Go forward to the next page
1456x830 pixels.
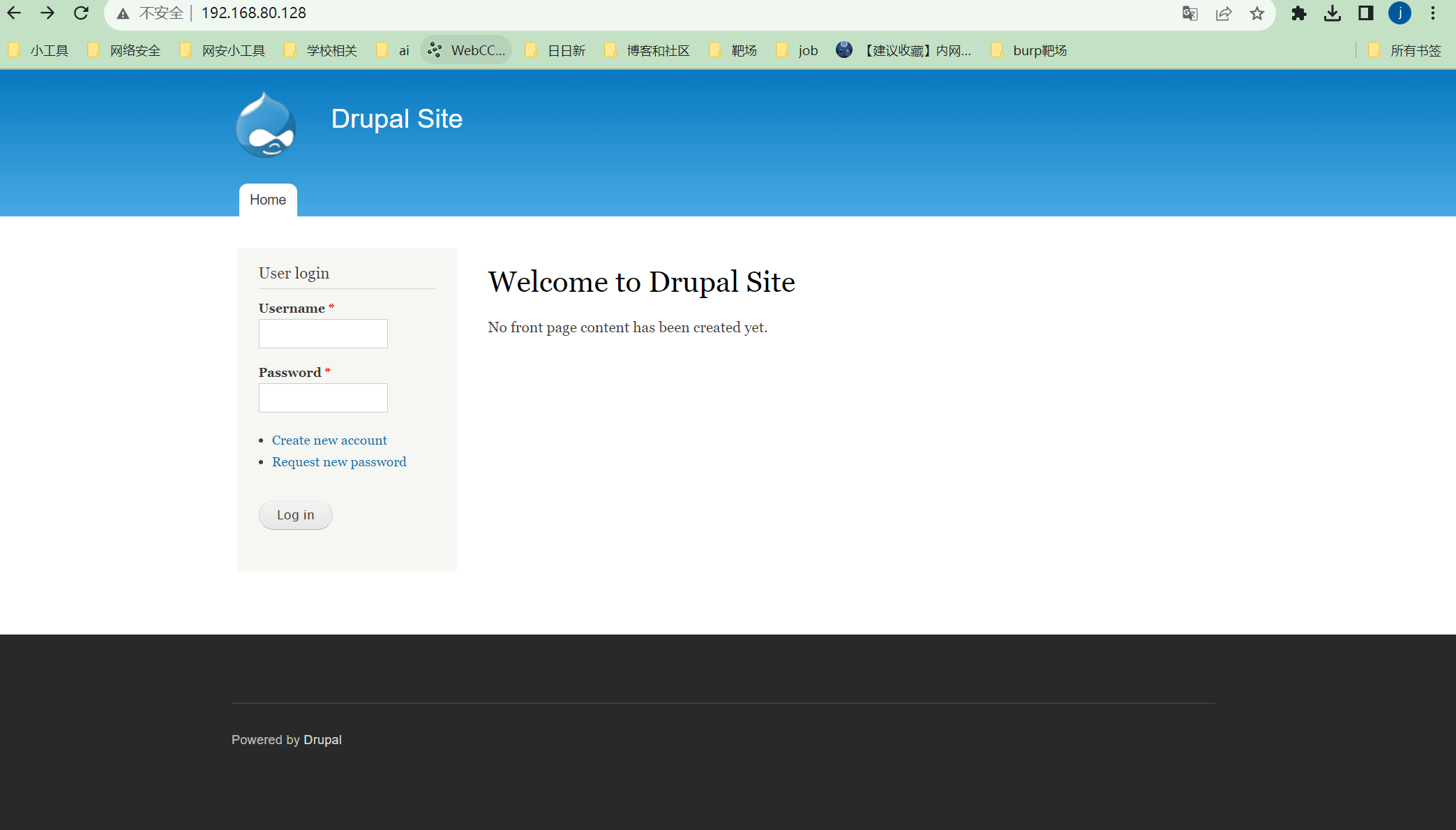pos(47,13)
